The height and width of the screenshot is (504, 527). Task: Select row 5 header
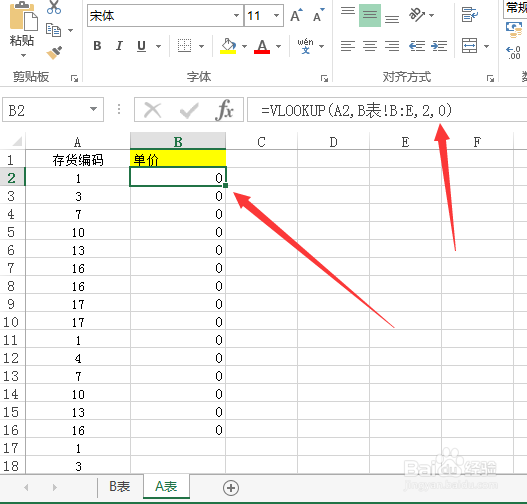[11, 232]
